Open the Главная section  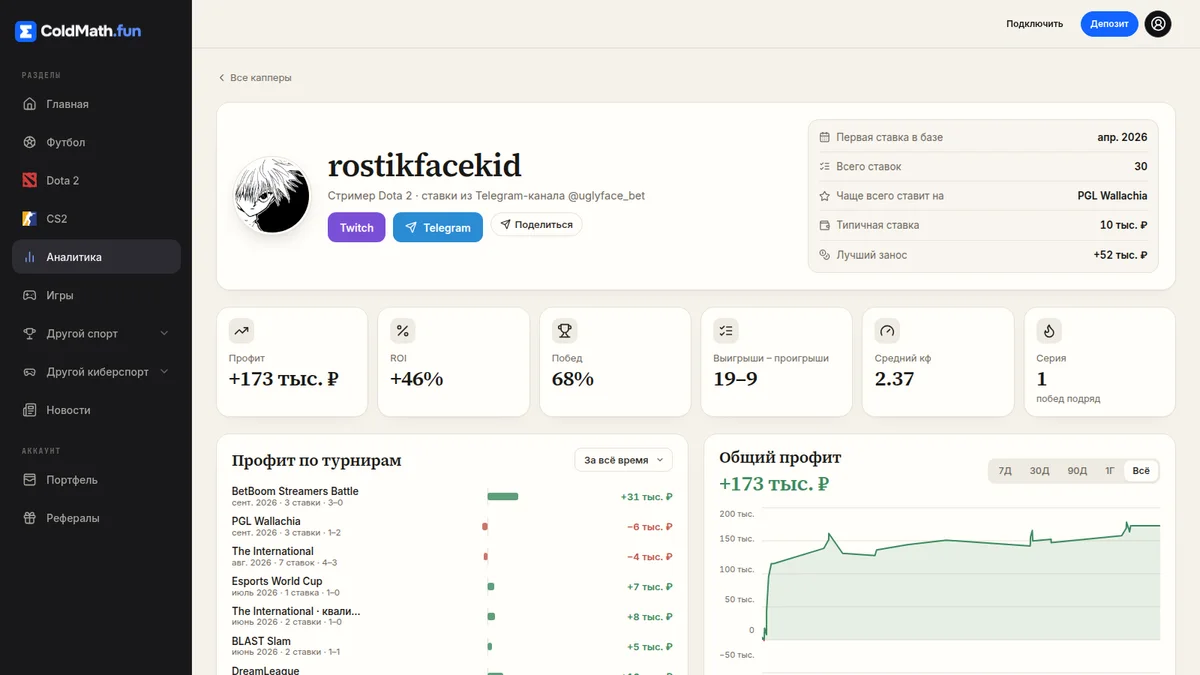coord(96,104)
